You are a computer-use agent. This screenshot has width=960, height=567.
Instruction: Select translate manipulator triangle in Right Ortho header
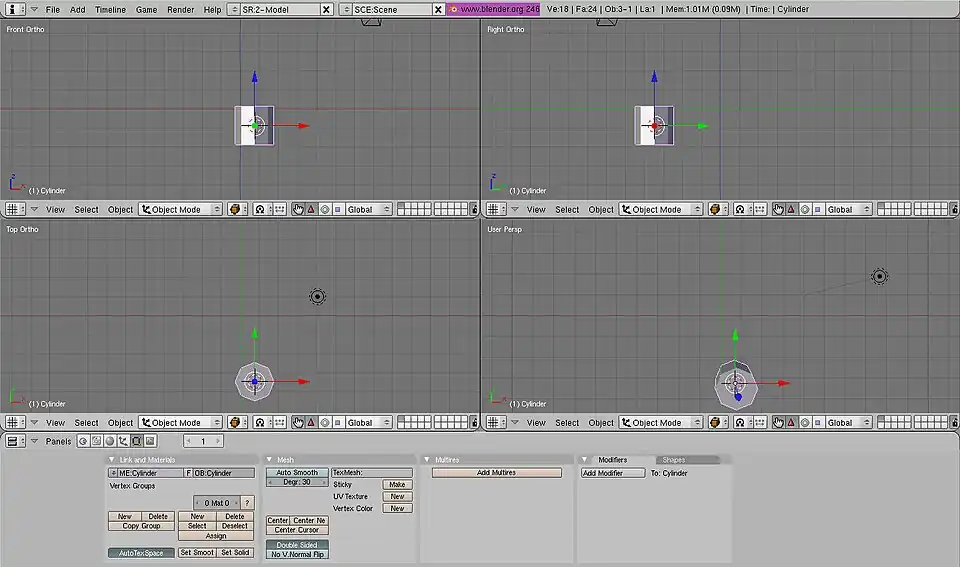[x=791, y=210]
